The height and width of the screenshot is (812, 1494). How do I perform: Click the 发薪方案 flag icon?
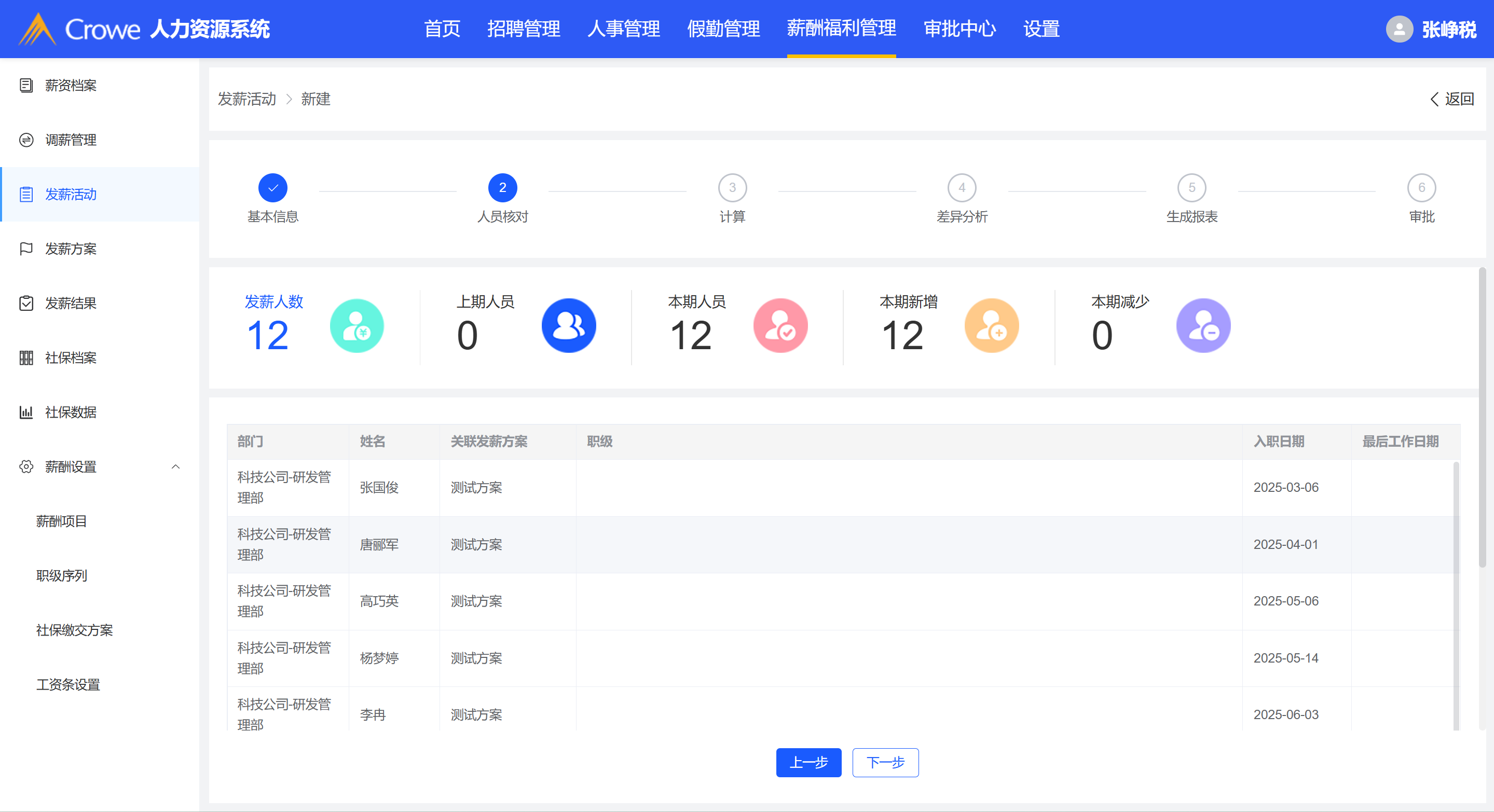click(26, 249)
